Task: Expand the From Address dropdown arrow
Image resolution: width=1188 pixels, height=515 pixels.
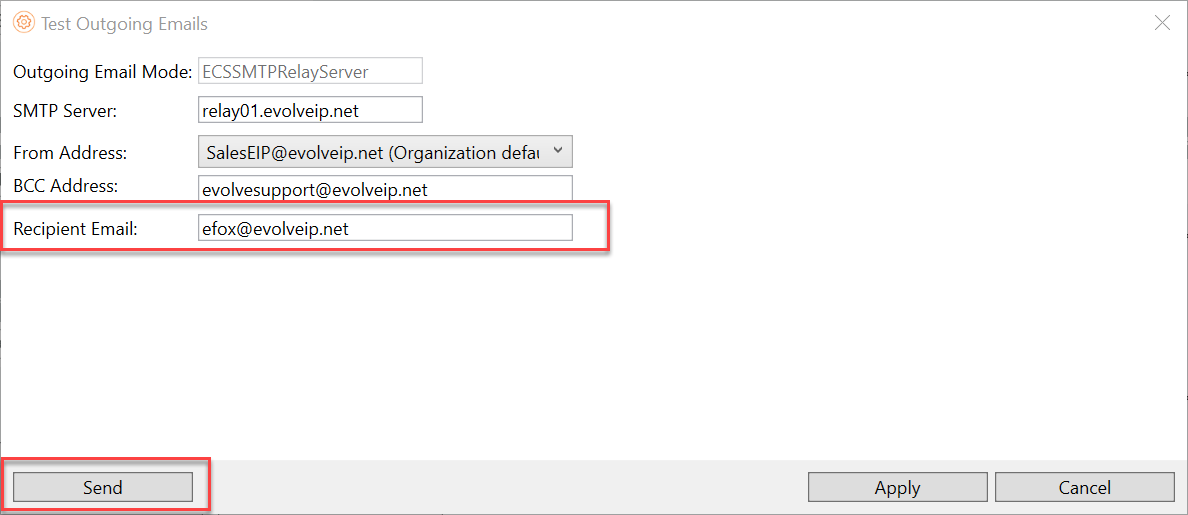Action: tap(558, 152)
